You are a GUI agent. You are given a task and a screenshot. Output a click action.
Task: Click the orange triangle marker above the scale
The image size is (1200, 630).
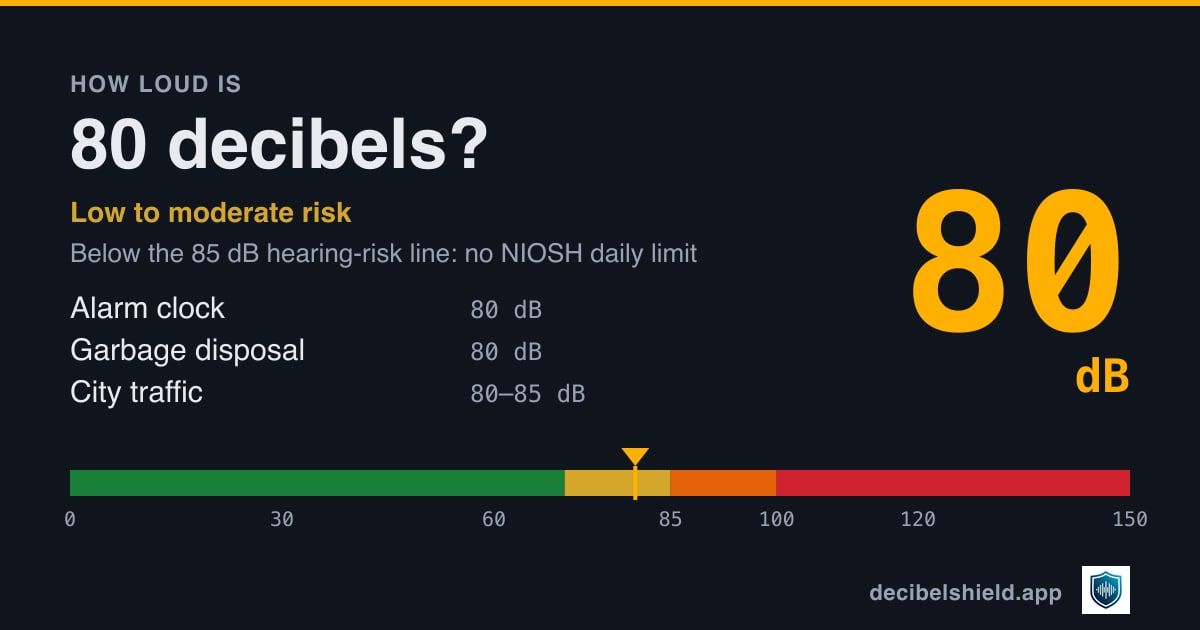coord(635,456)
